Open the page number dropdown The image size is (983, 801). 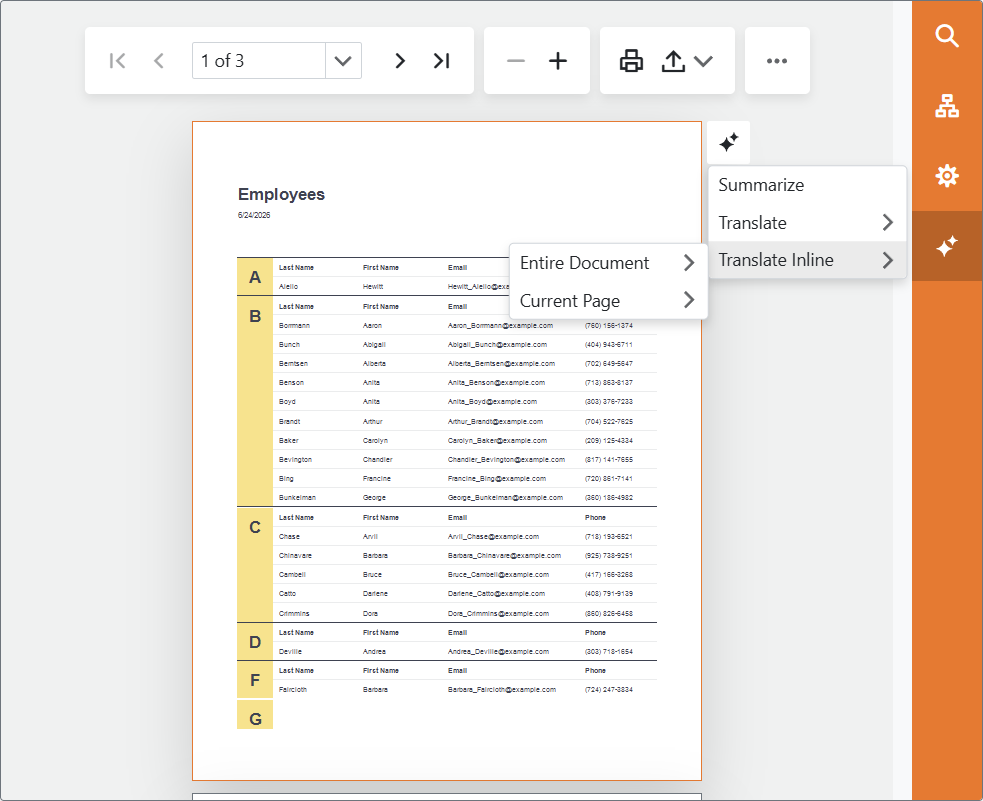pos(343,61)
